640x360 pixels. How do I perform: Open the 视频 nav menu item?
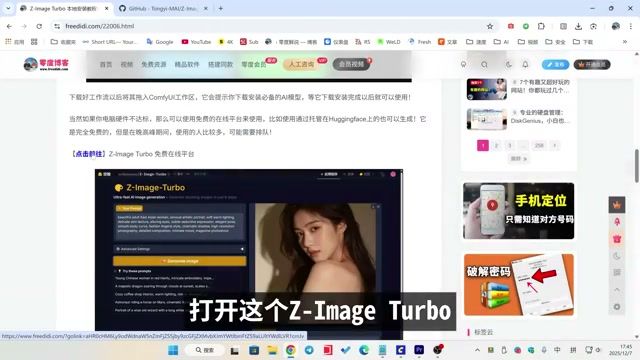(127, 64)
